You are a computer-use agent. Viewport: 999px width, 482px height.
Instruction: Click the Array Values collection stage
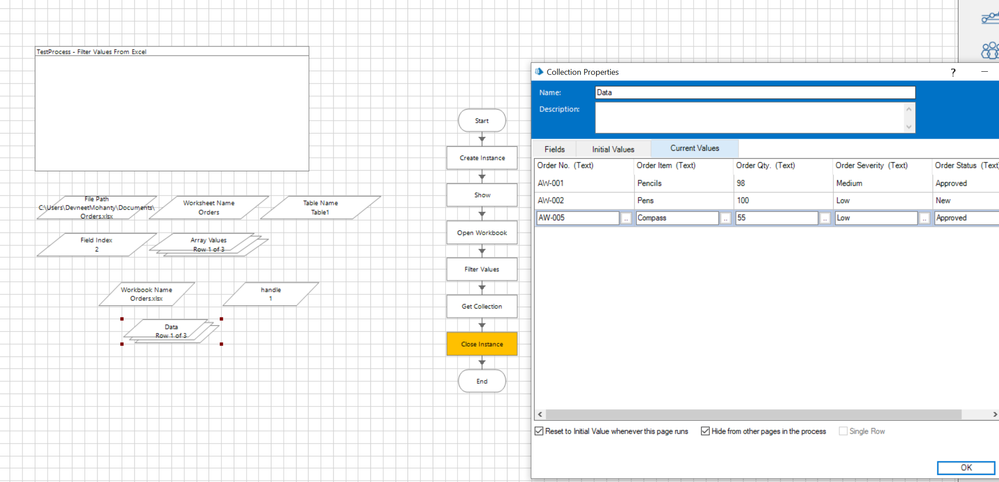208,245
